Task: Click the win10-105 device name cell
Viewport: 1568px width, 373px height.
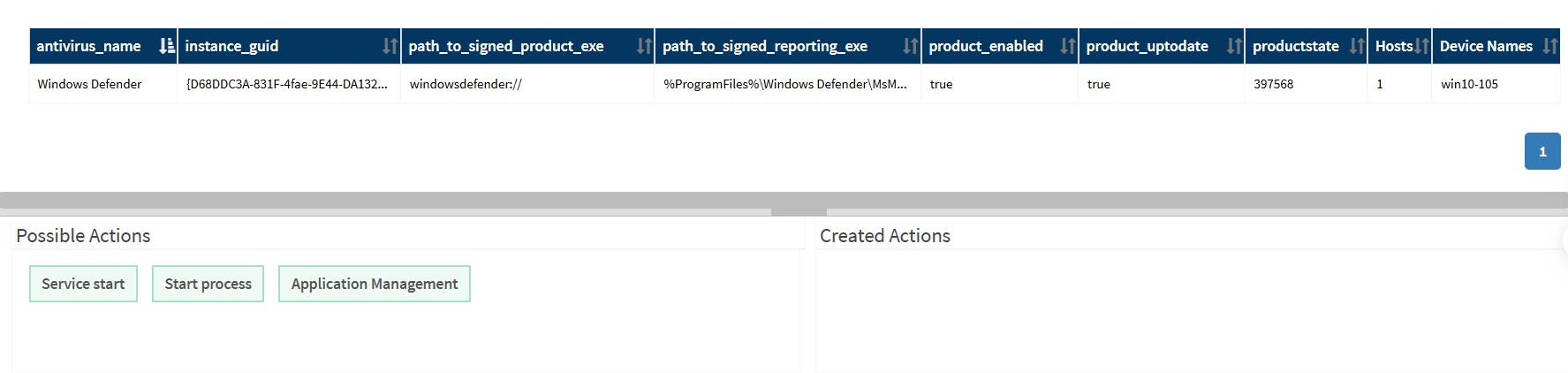Action: 1496,84
